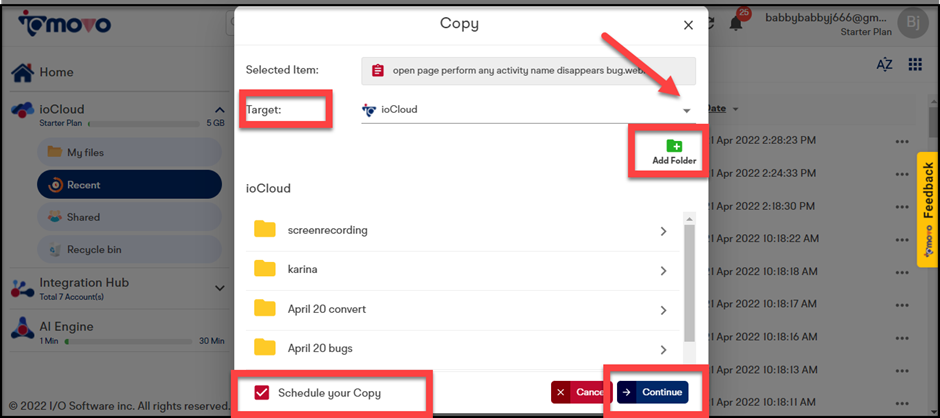Click the Selected Item file name field
940x418 pixels.
pyautogui.click(x=529, y=71)
